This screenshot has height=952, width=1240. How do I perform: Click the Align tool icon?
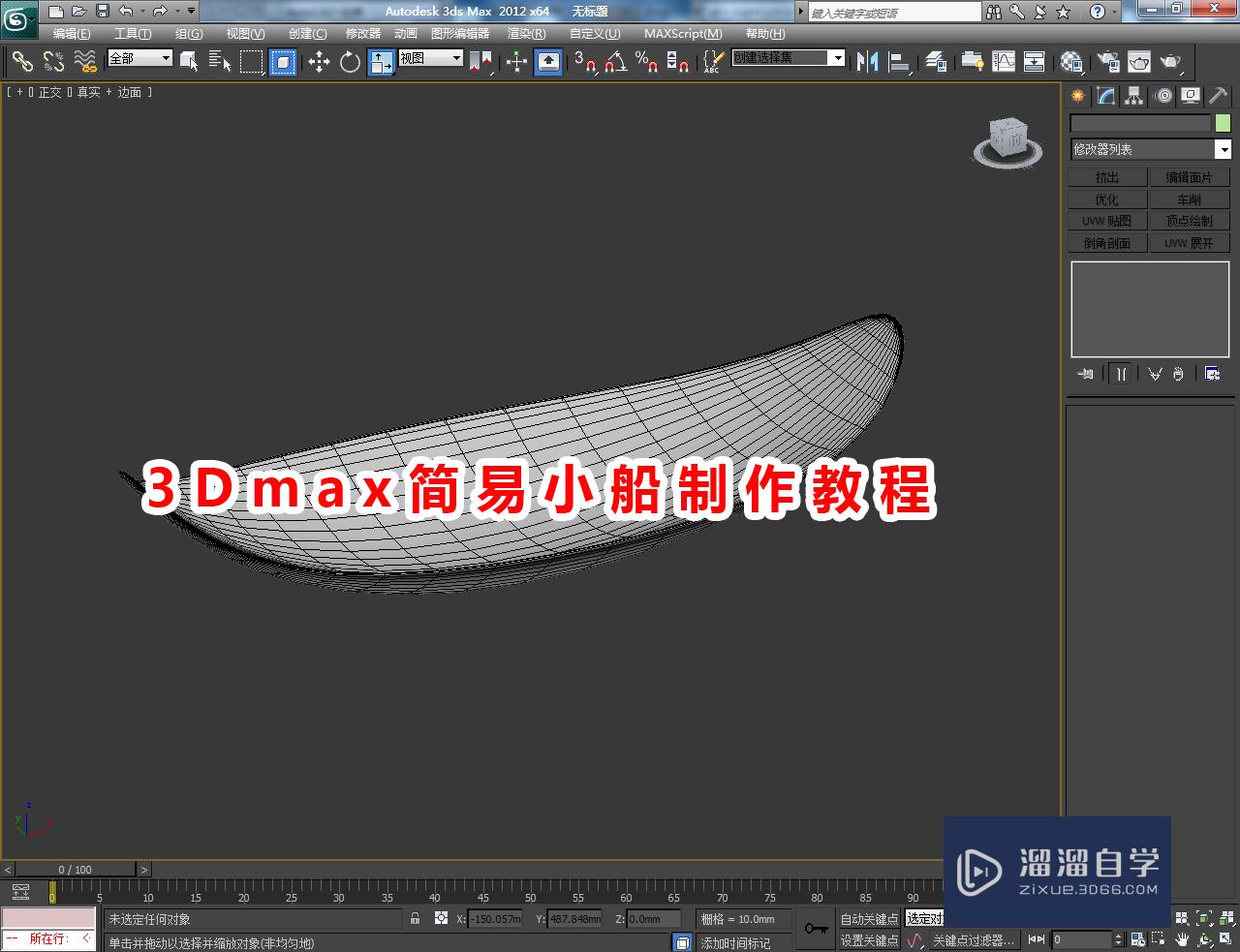point(900,62)
